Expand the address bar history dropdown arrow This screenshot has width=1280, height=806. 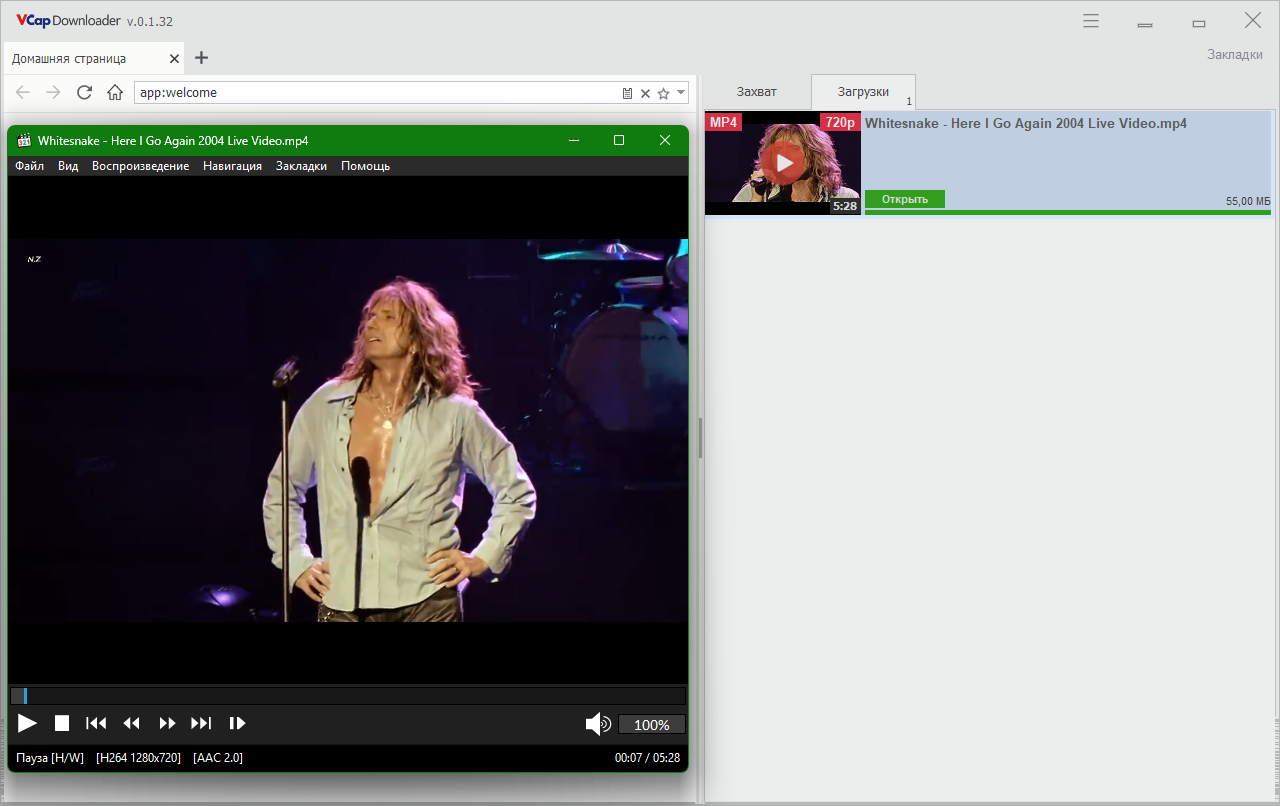point(681,92)
